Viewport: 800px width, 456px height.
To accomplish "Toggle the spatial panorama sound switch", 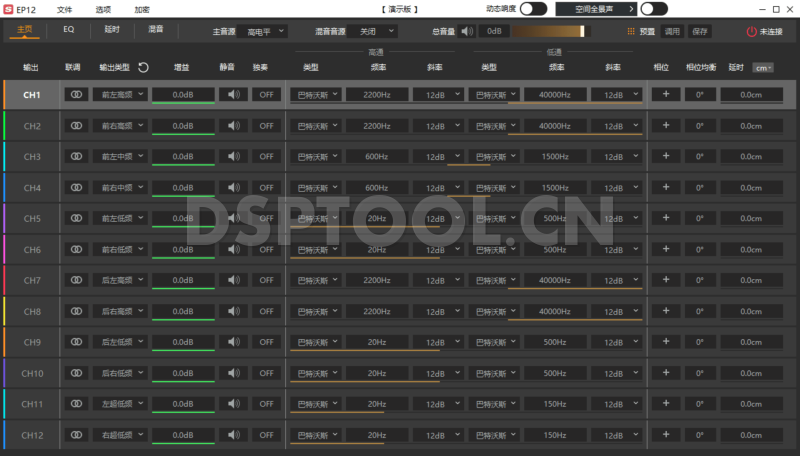I will (x=654, y=9).
